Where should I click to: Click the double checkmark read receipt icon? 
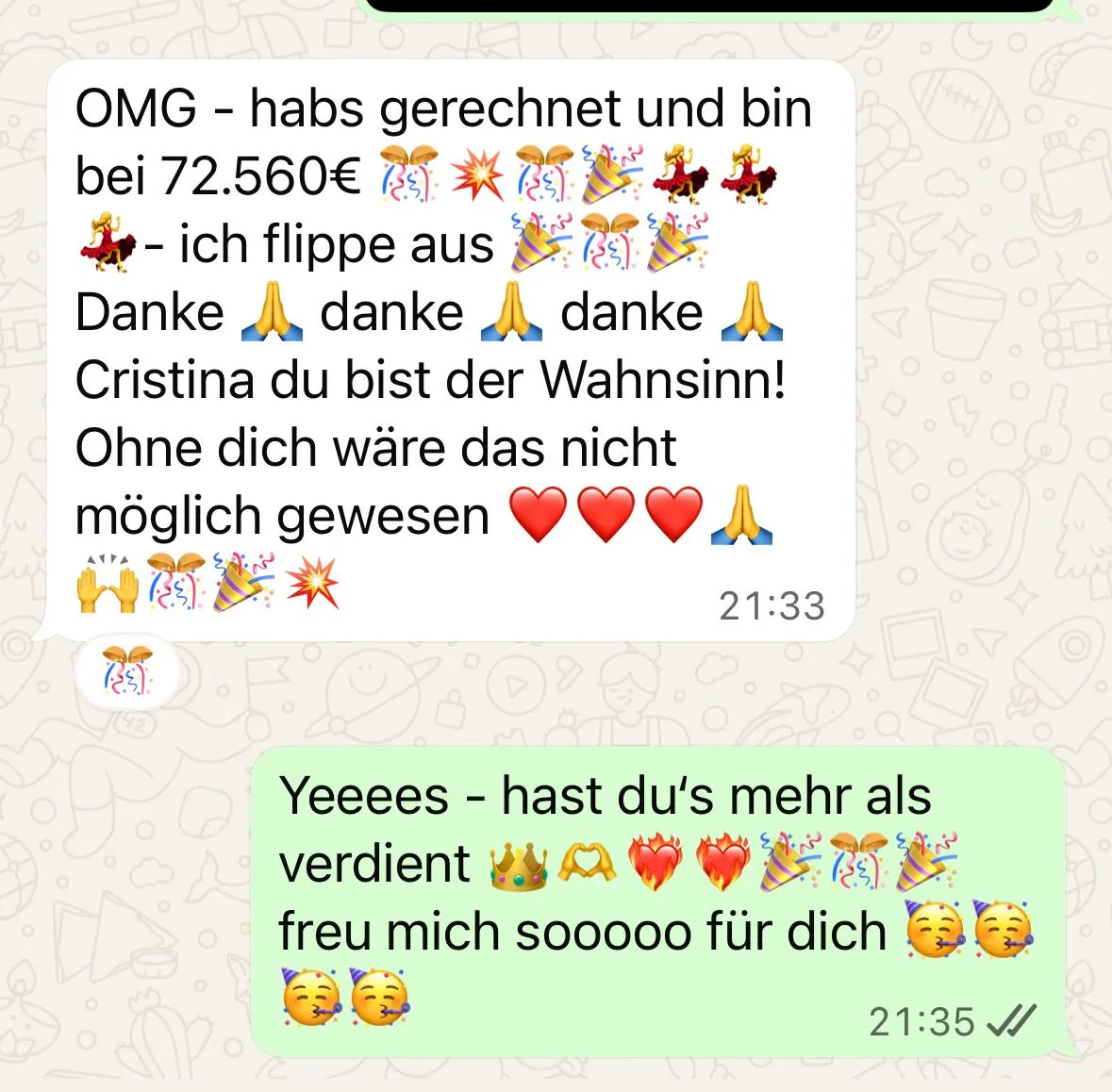pyautogui.click(x=1012, y=1021)
